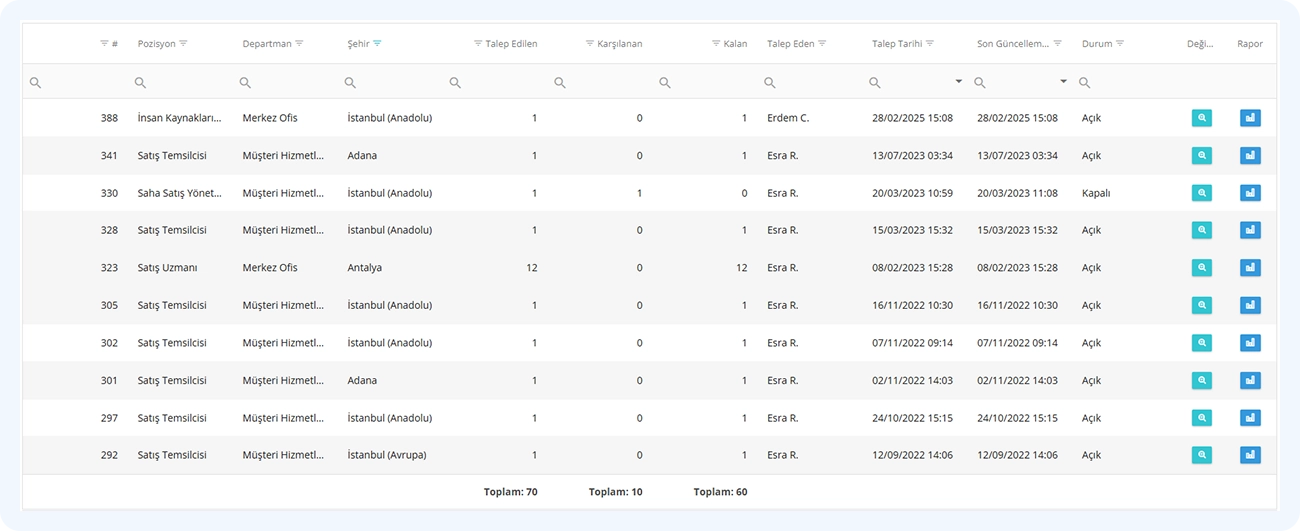Open details magnifier for request 388
This screenshot has height=531, width=1300.
pyautogui.click(x=1202, y=118)
